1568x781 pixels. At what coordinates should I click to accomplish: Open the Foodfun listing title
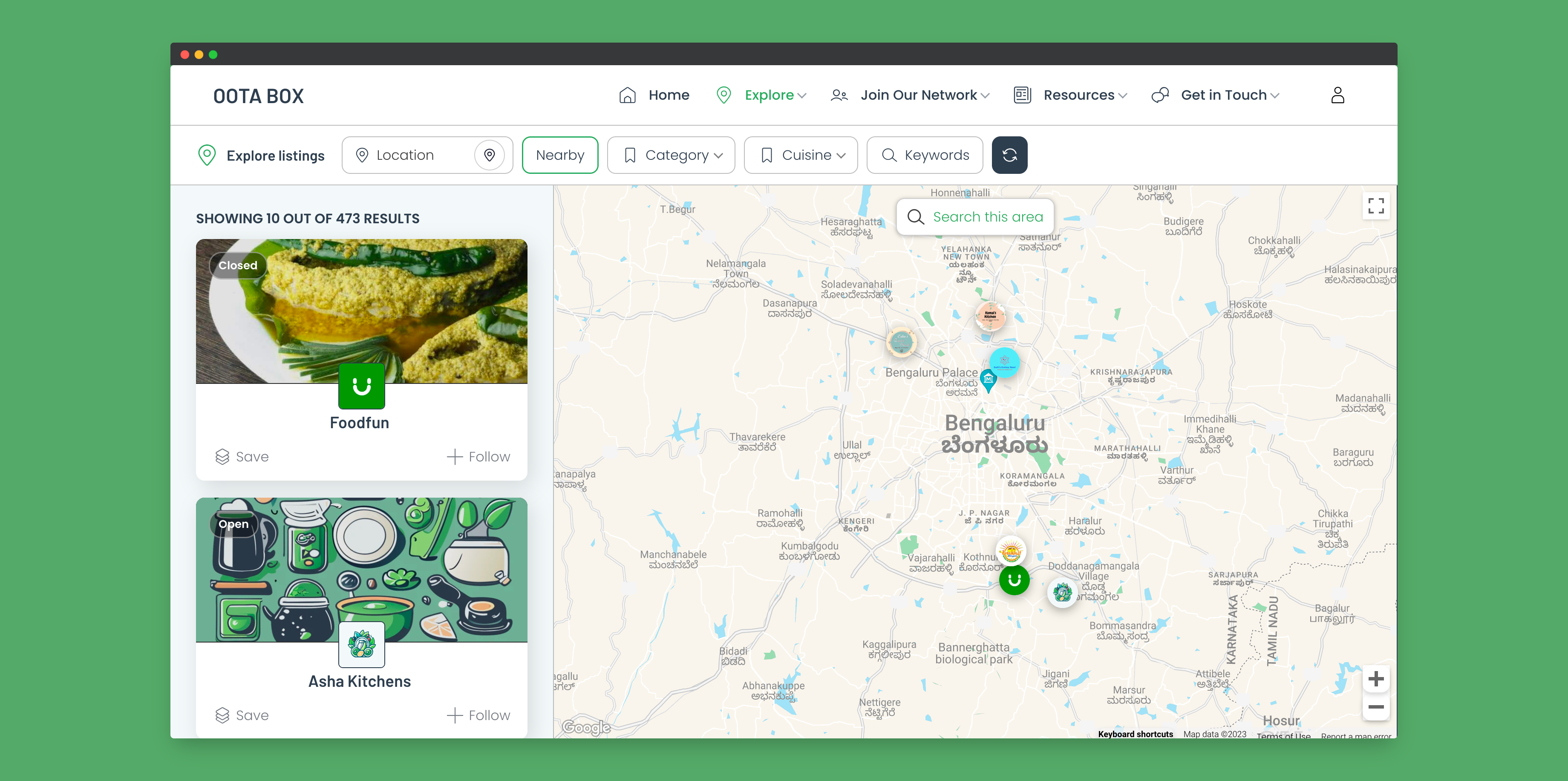(359, 423)
